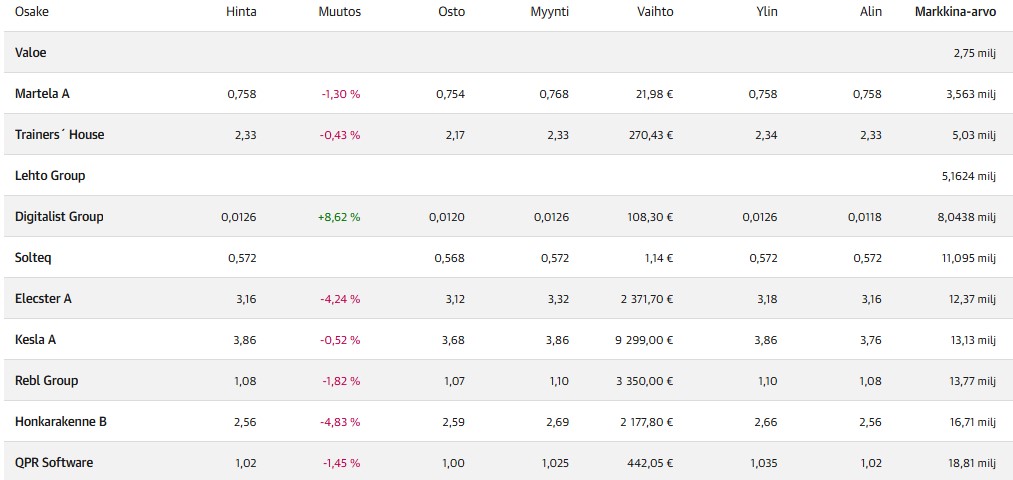Select the QPR Software stock
Image resolution: width=1013 pixels, height=480 pixels.
pyautogui.click(x=54, y=463)
